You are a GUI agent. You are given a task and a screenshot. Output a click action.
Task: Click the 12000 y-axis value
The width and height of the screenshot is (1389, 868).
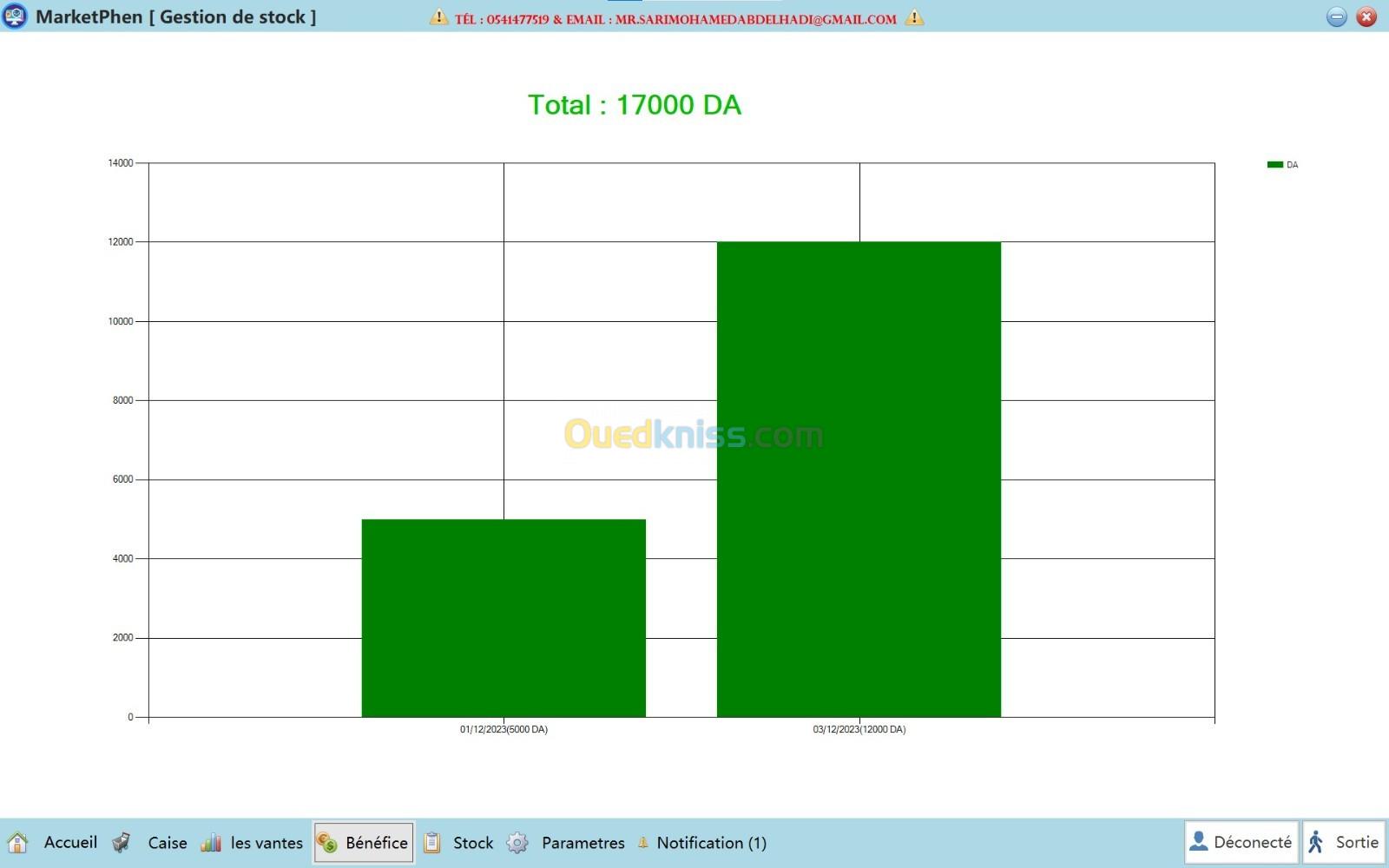click(x=121, y=242)
